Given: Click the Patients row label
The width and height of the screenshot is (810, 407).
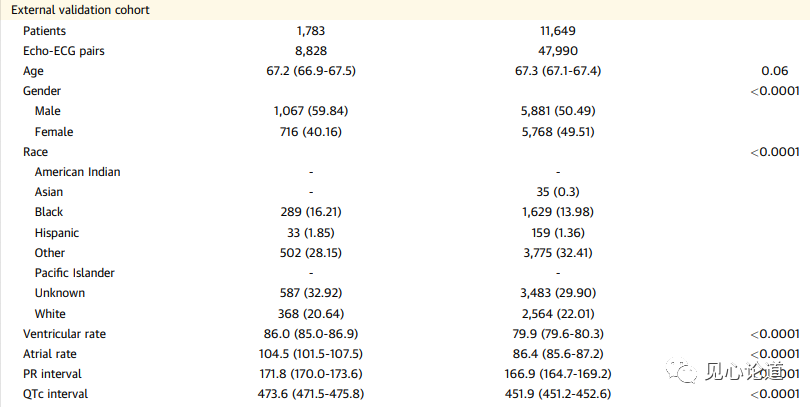Looking at the screenshot, I should [44, 31].
